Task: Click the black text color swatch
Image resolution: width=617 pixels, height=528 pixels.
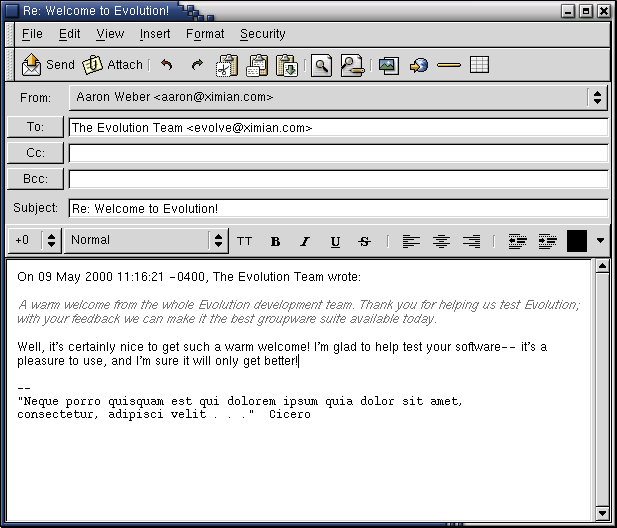Action: point(577,241)
